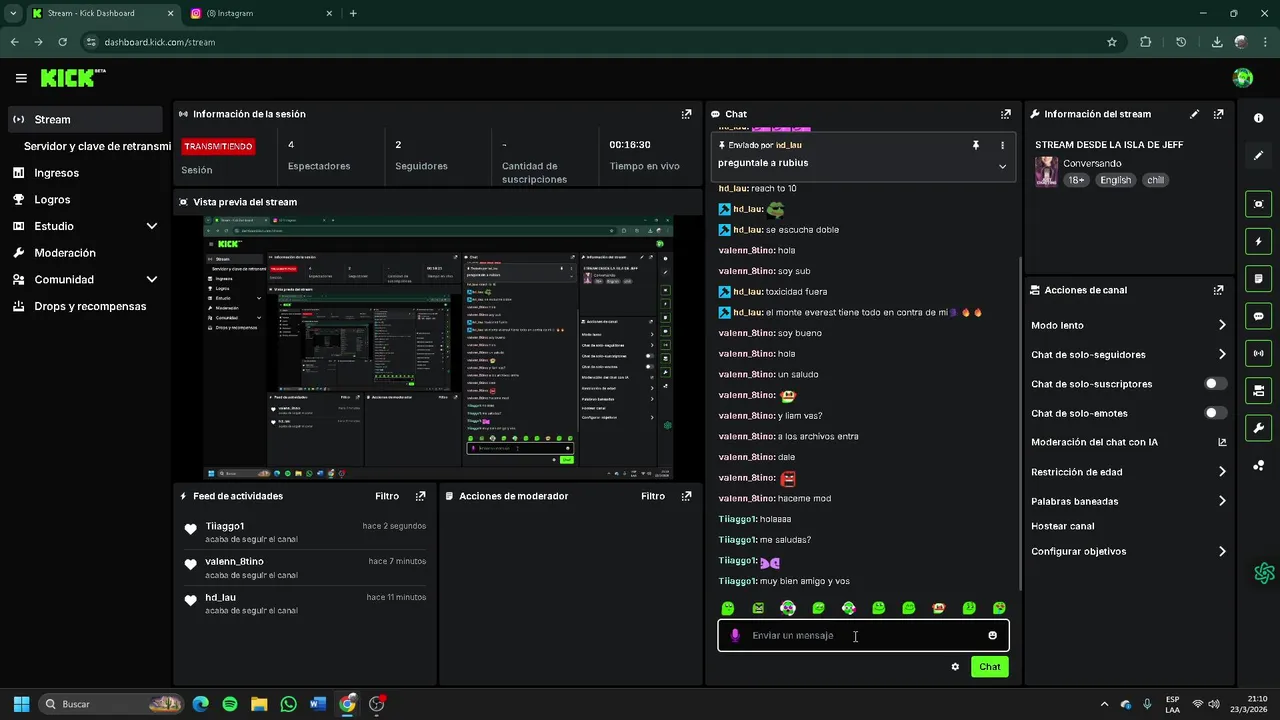Open Drops y recompensas in the sidebar
Viewport: 1280px width, 720px height.
click(x=86, y=306)
